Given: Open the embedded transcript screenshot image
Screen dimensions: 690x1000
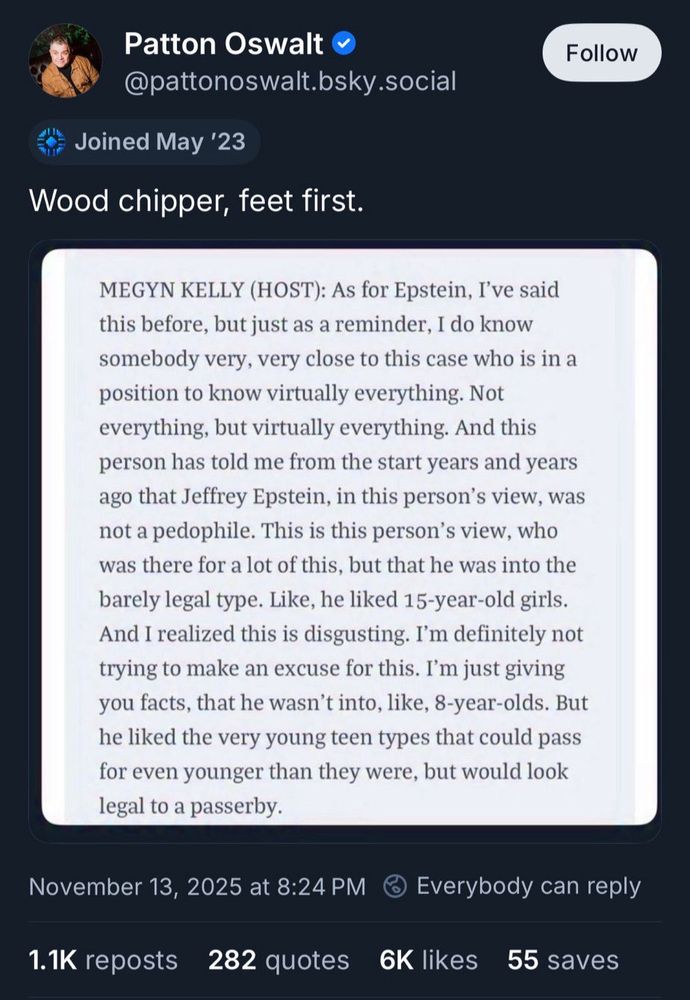Looking at the screenshot, I should click(x=349, y=537).
